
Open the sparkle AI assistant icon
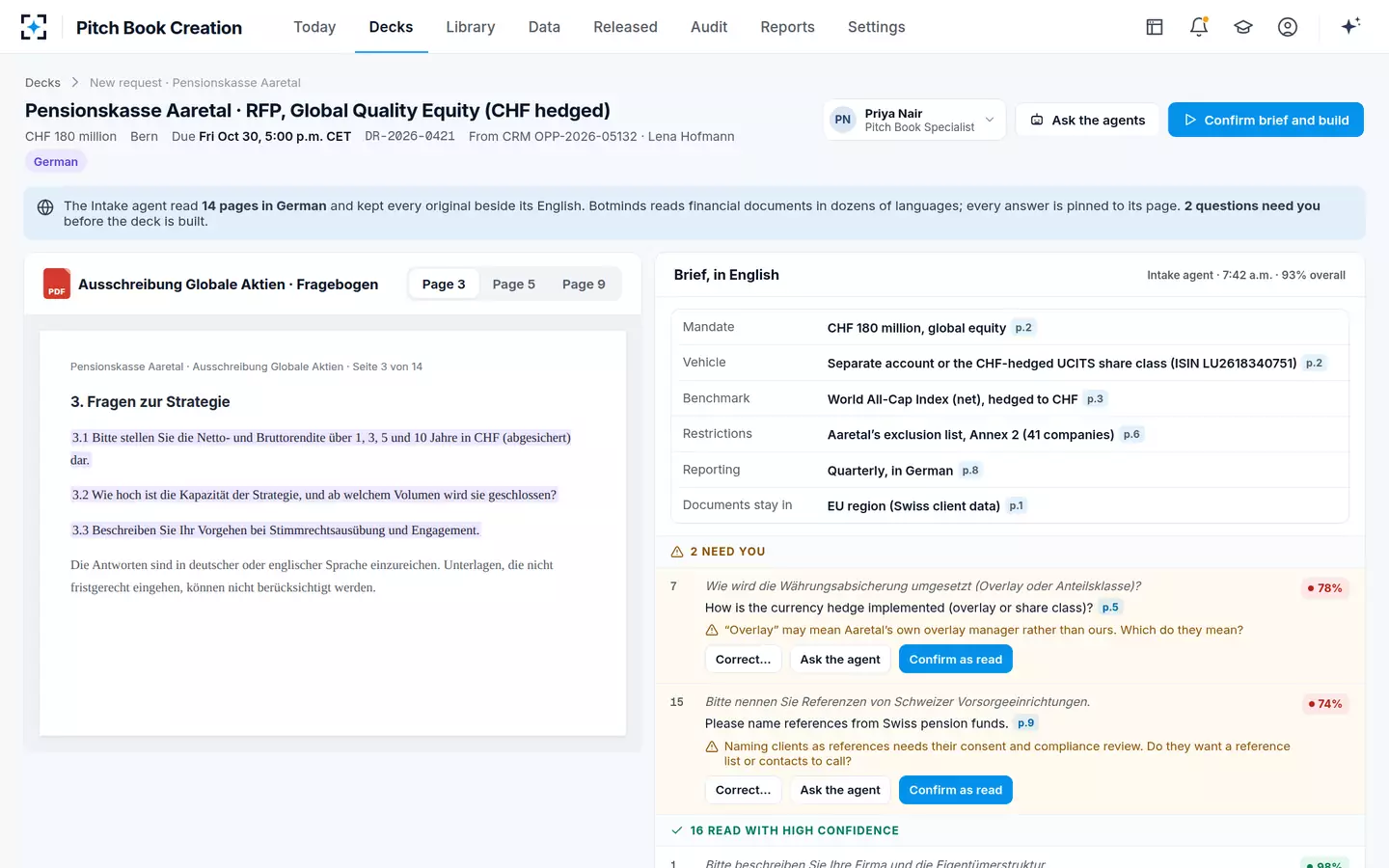coord(1350,26)
